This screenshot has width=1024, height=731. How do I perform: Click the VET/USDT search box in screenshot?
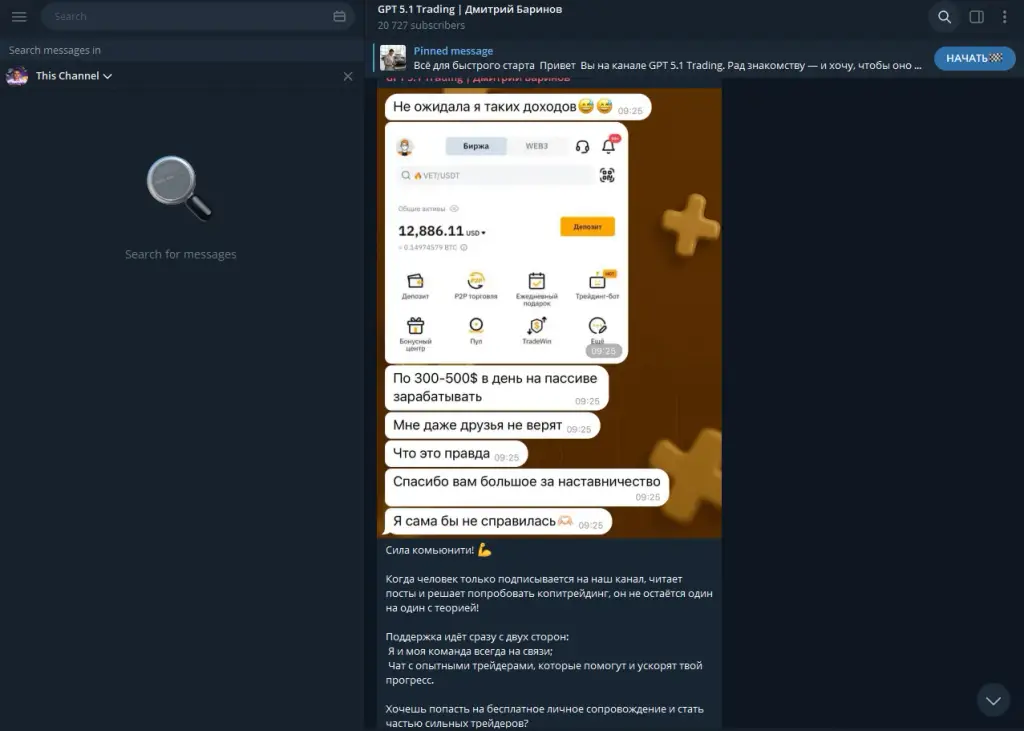pyautogui.click(x=497, y=175)
